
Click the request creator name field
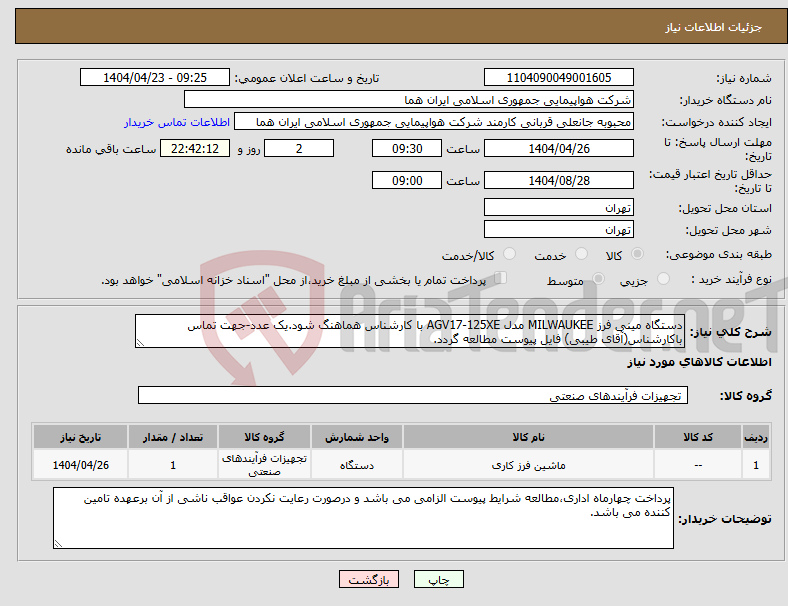pyautogui.click(x=434, y=122)
